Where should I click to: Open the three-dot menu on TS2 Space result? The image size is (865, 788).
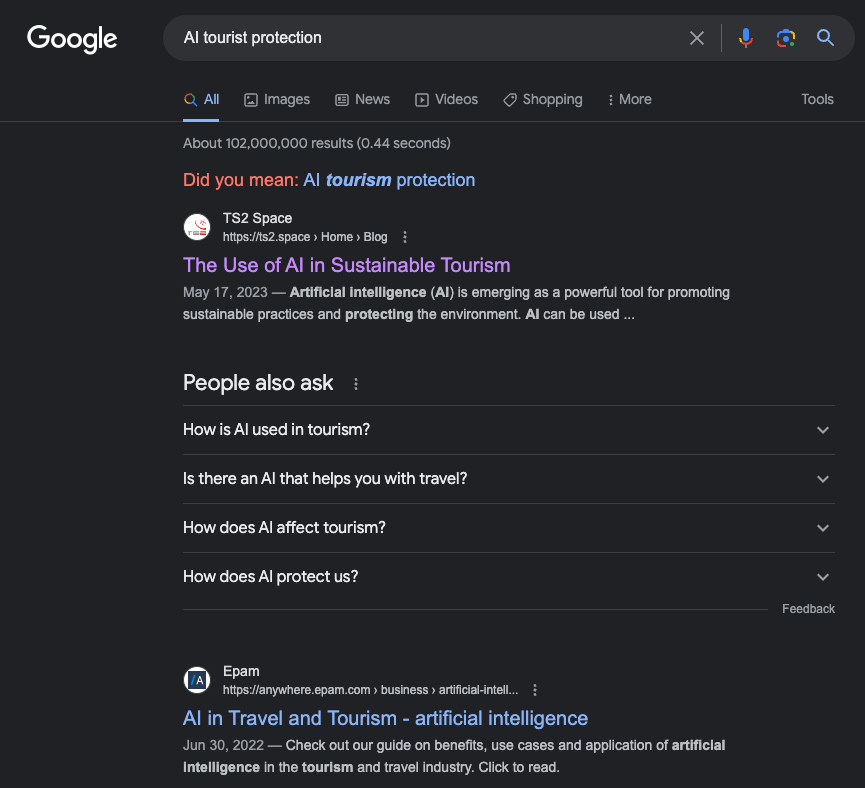click(x=405, y=237)
